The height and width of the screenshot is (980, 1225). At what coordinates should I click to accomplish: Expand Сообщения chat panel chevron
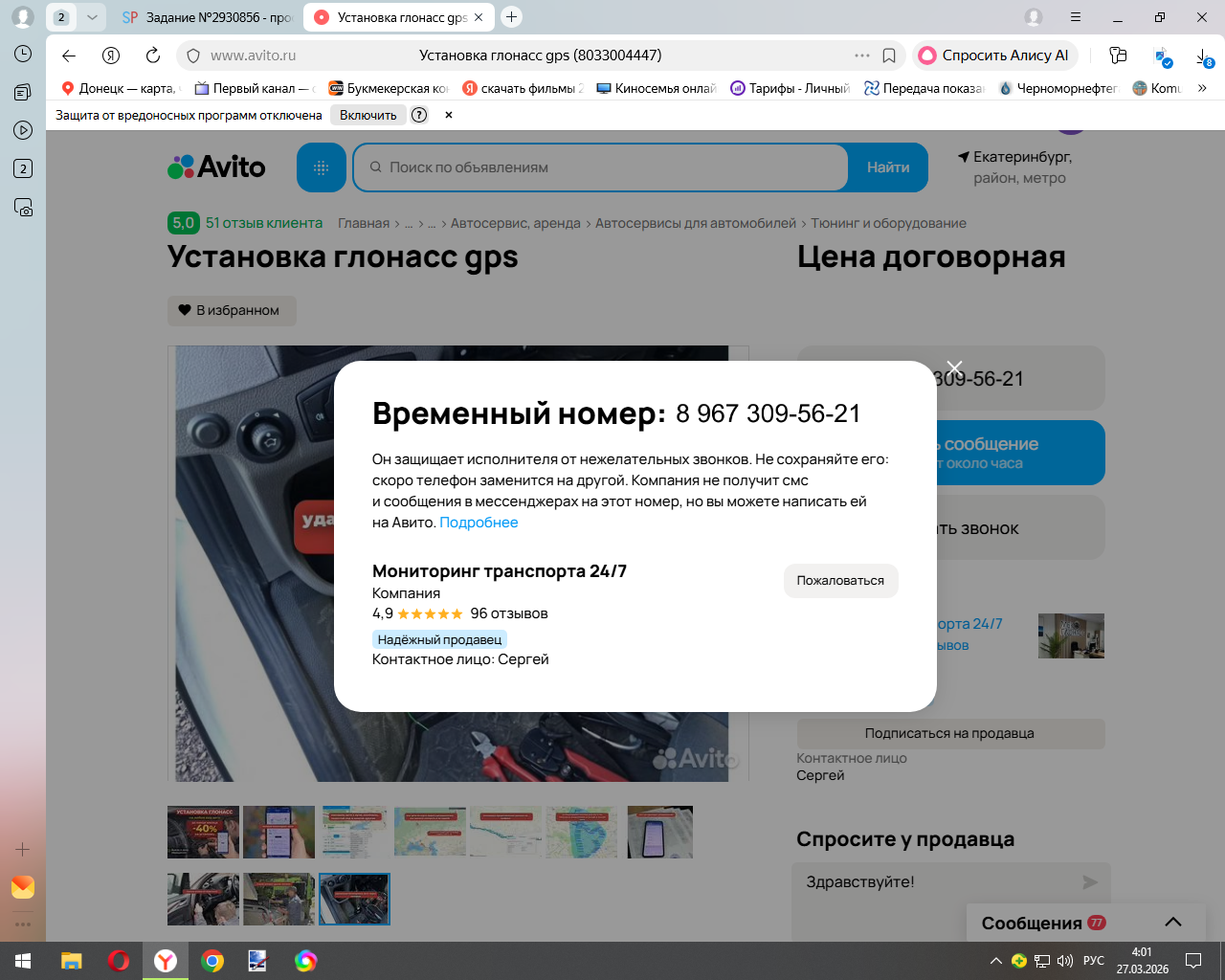click(1173, 923)
